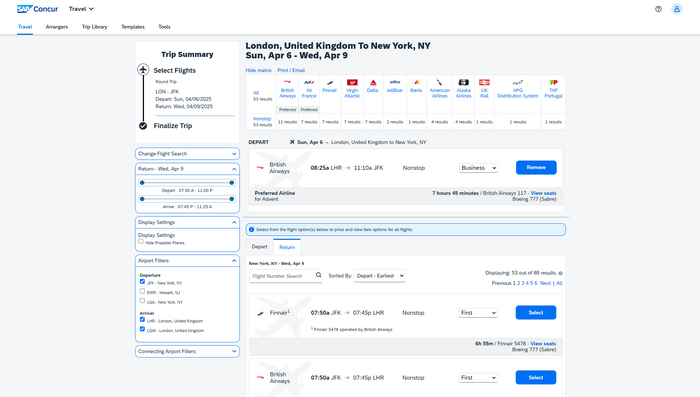Click the Print / Email link

pyautogui.click(x=291, y=70)
